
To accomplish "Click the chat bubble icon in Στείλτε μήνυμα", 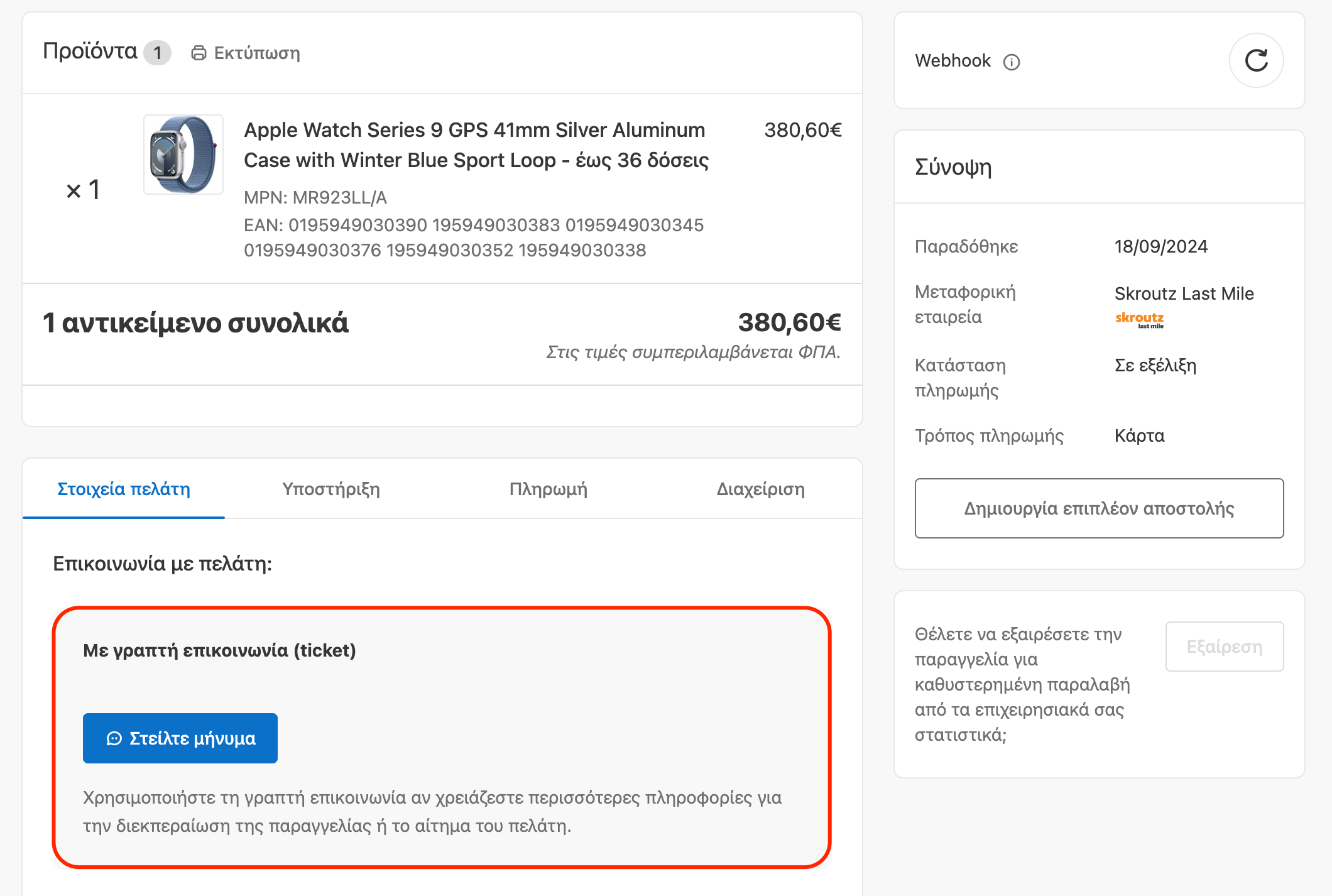I will coord(114,738).
